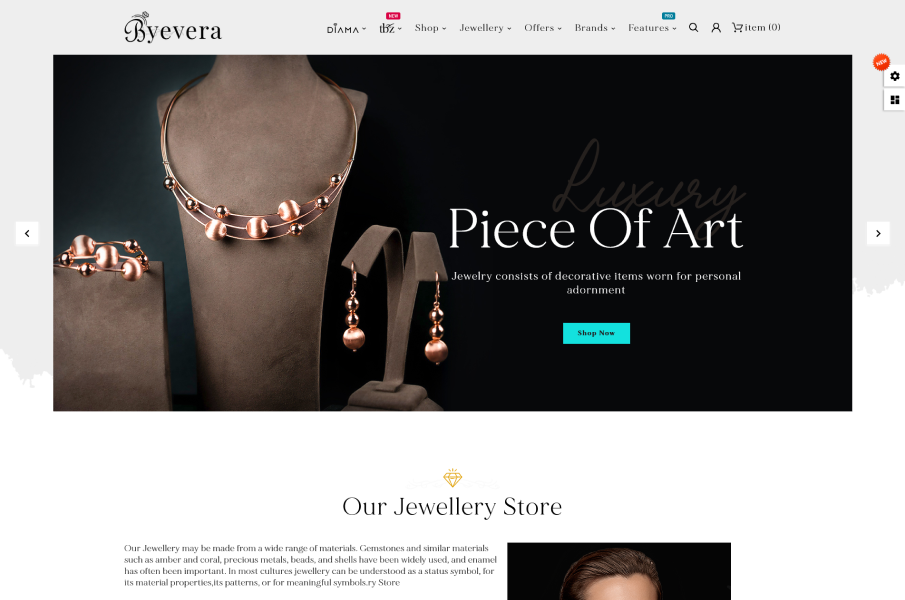Click the Byevera logo
The image size is (905, 600).
[173, 28]
